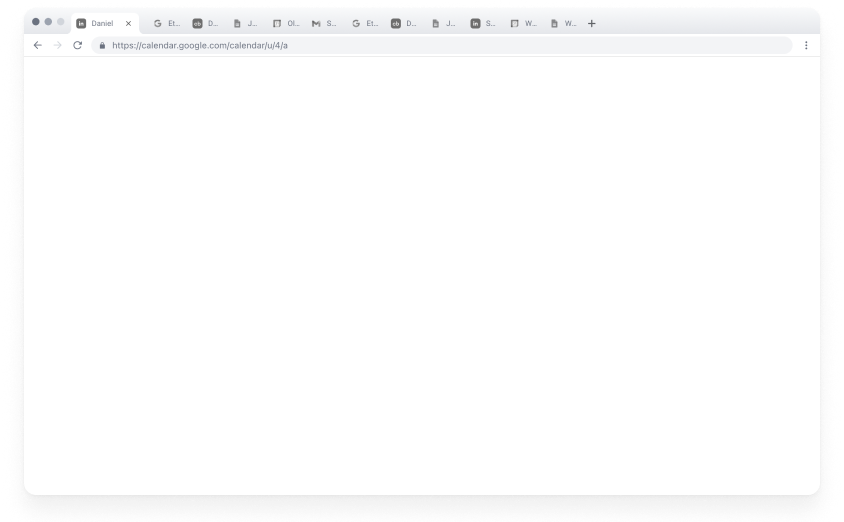This screenshot has height=522, width=844.
Task: Go back with the back arrow
Action: pyautogui.click(x=38, y=45)
